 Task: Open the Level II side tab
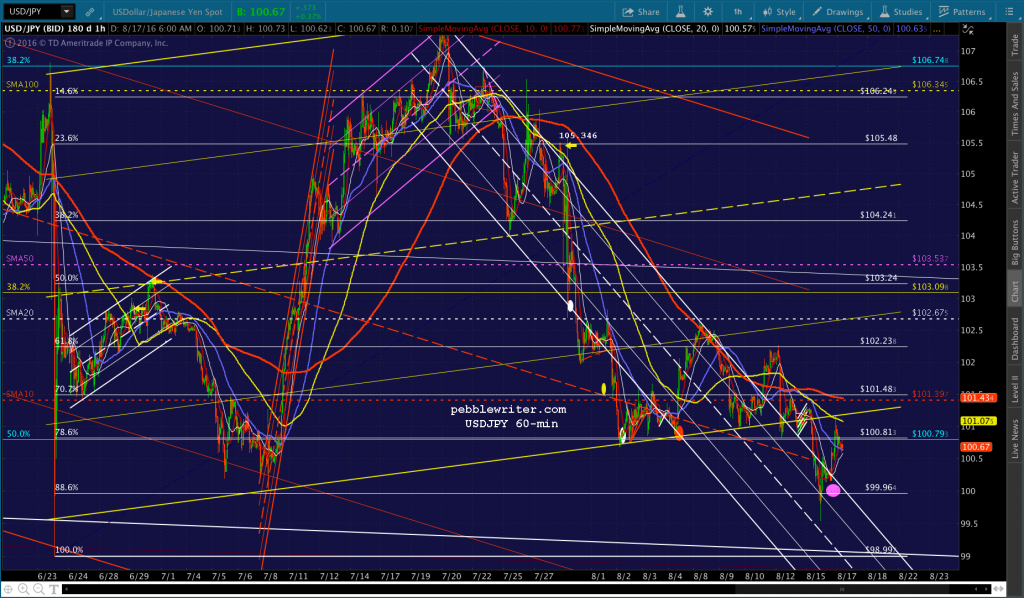tap(1015, 388)
